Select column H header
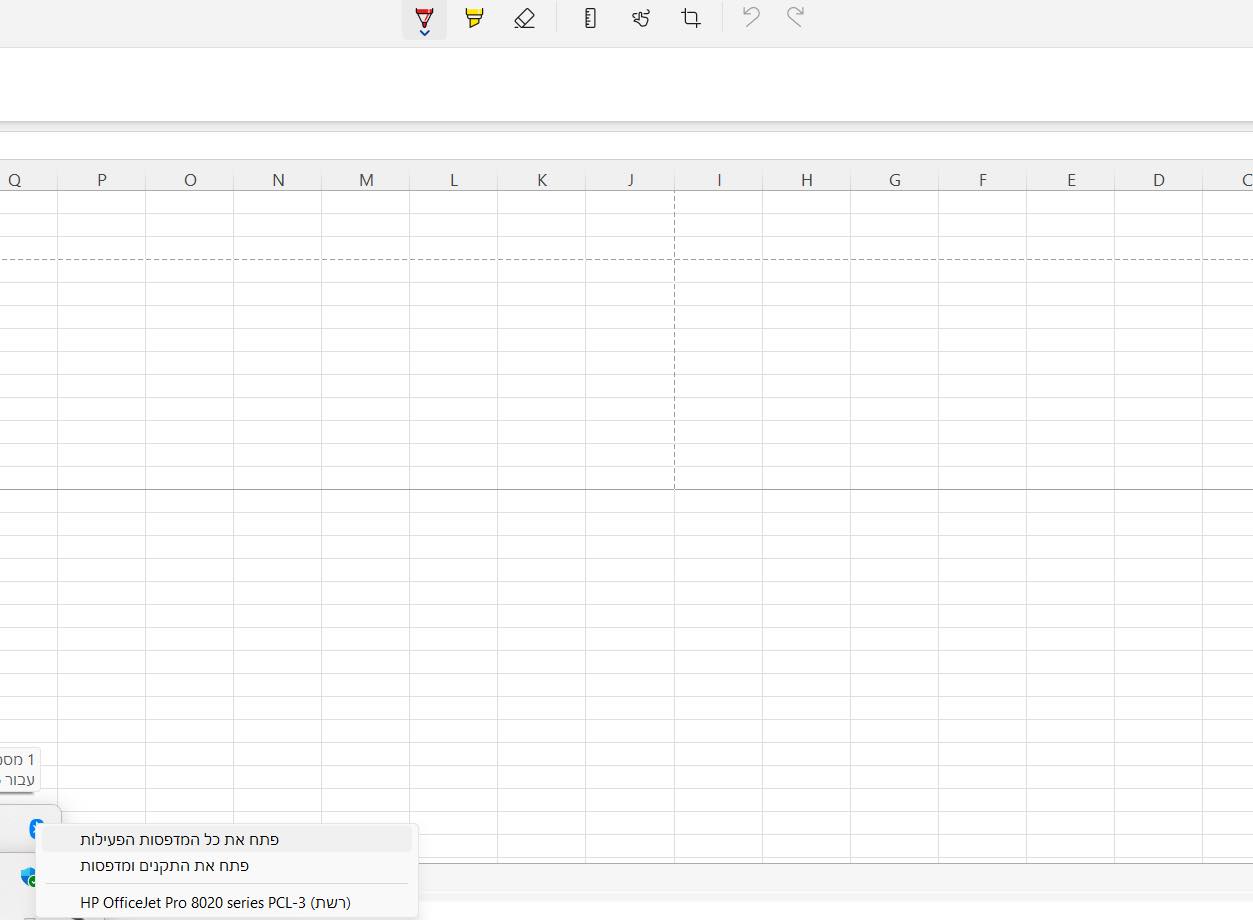The height and width of the screenshot is (920, 1253). click(807, 180)
